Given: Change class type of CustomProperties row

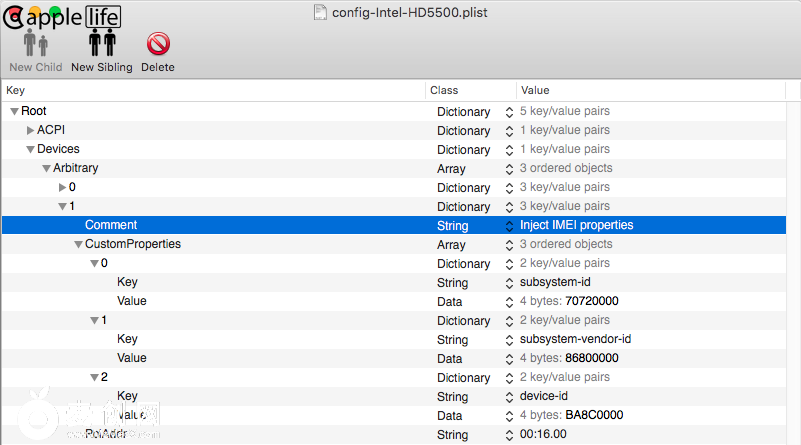Looking at the screenshot, I should tap(509, 245).
